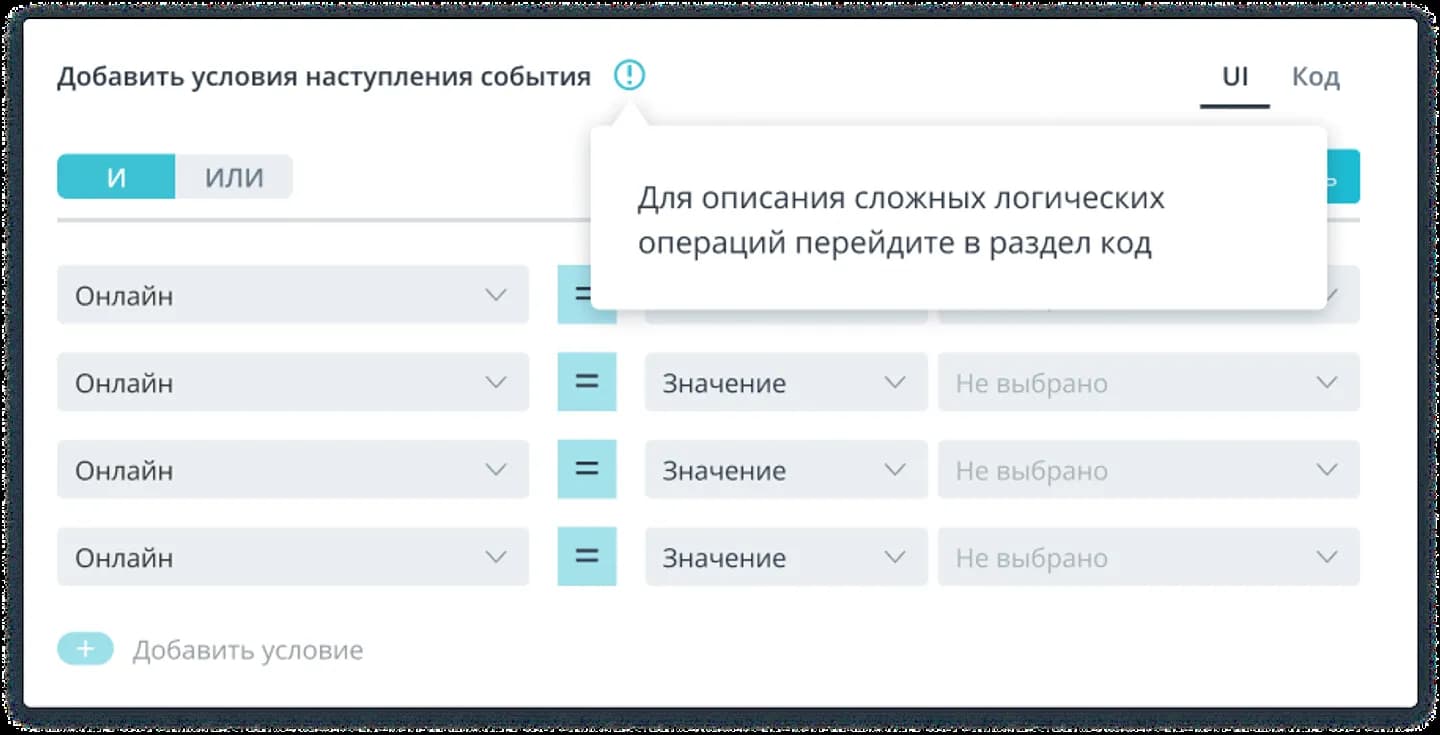1440x735 pixels.
Task: Select the И logic toggle
Action: (x=116, y=177)
